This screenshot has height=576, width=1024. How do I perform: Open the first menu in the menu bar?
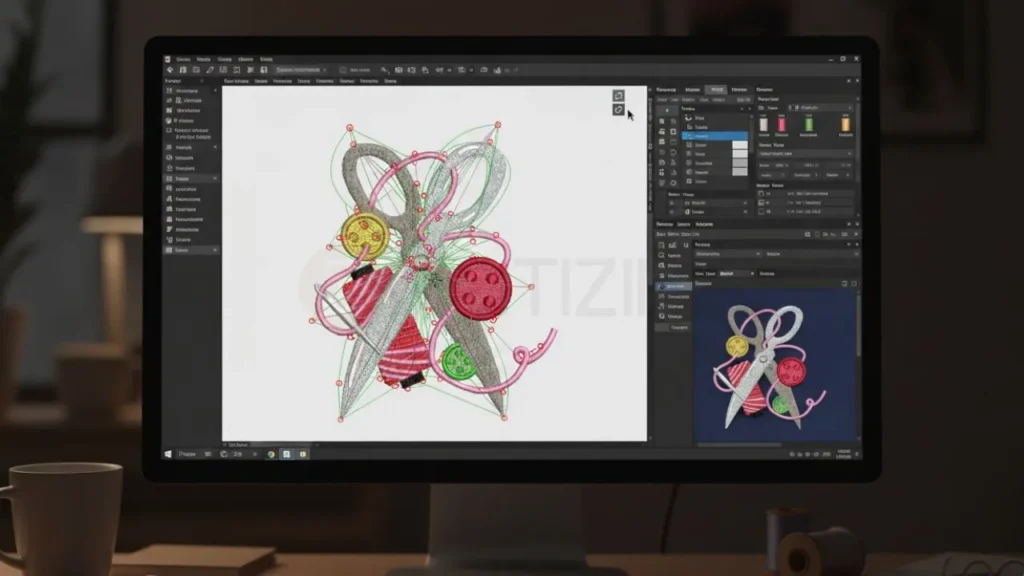pos(182,59)
